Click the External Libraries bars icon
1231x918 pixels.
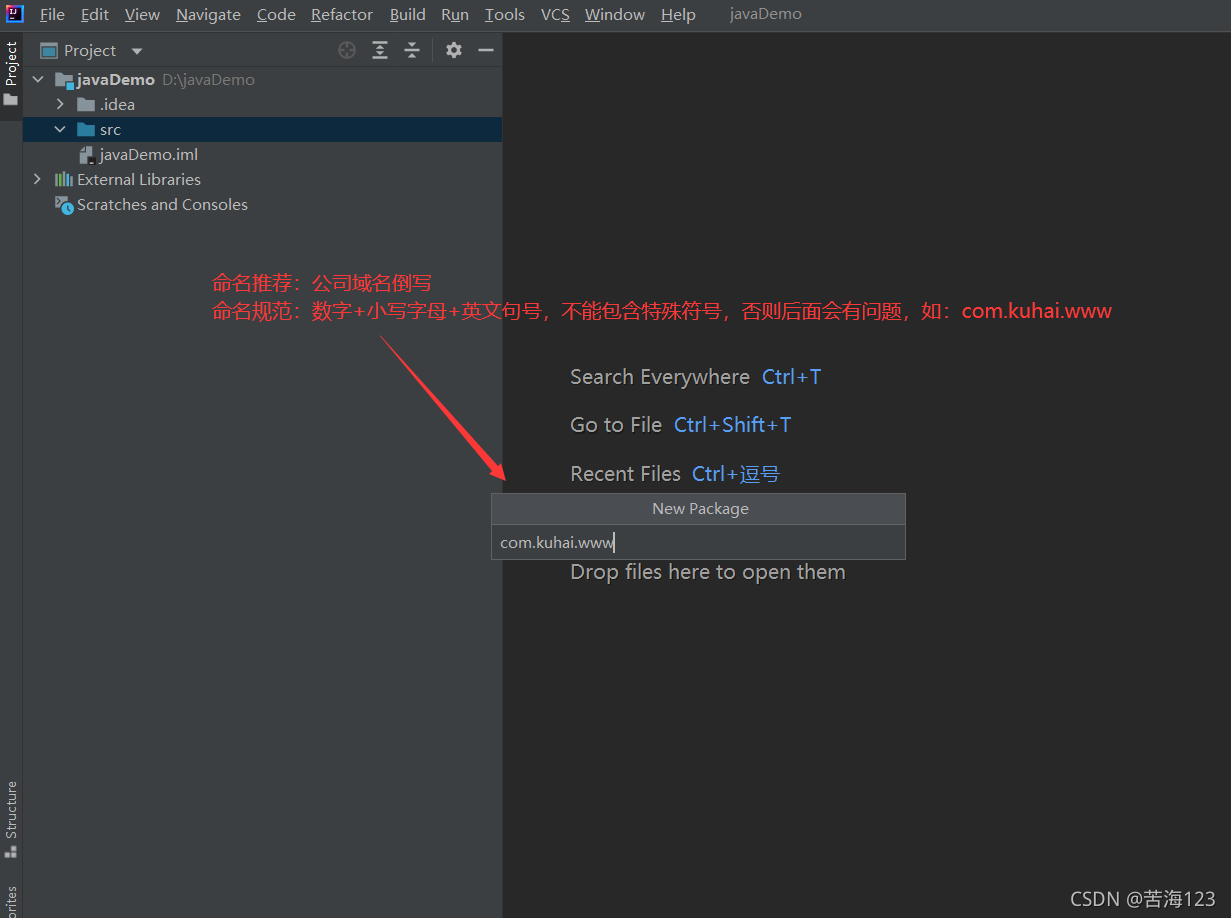coord(64,179)
